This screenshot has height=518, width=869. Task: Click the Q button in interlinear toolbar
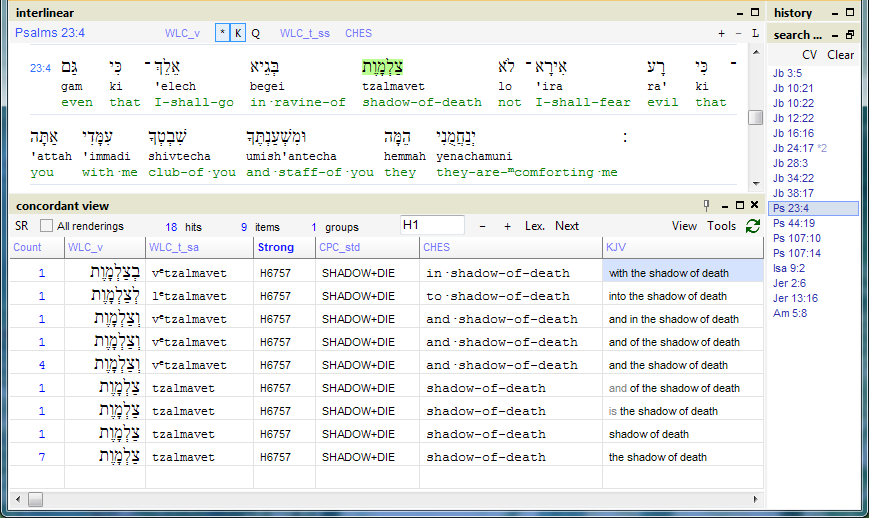click(x=255, y=33)
